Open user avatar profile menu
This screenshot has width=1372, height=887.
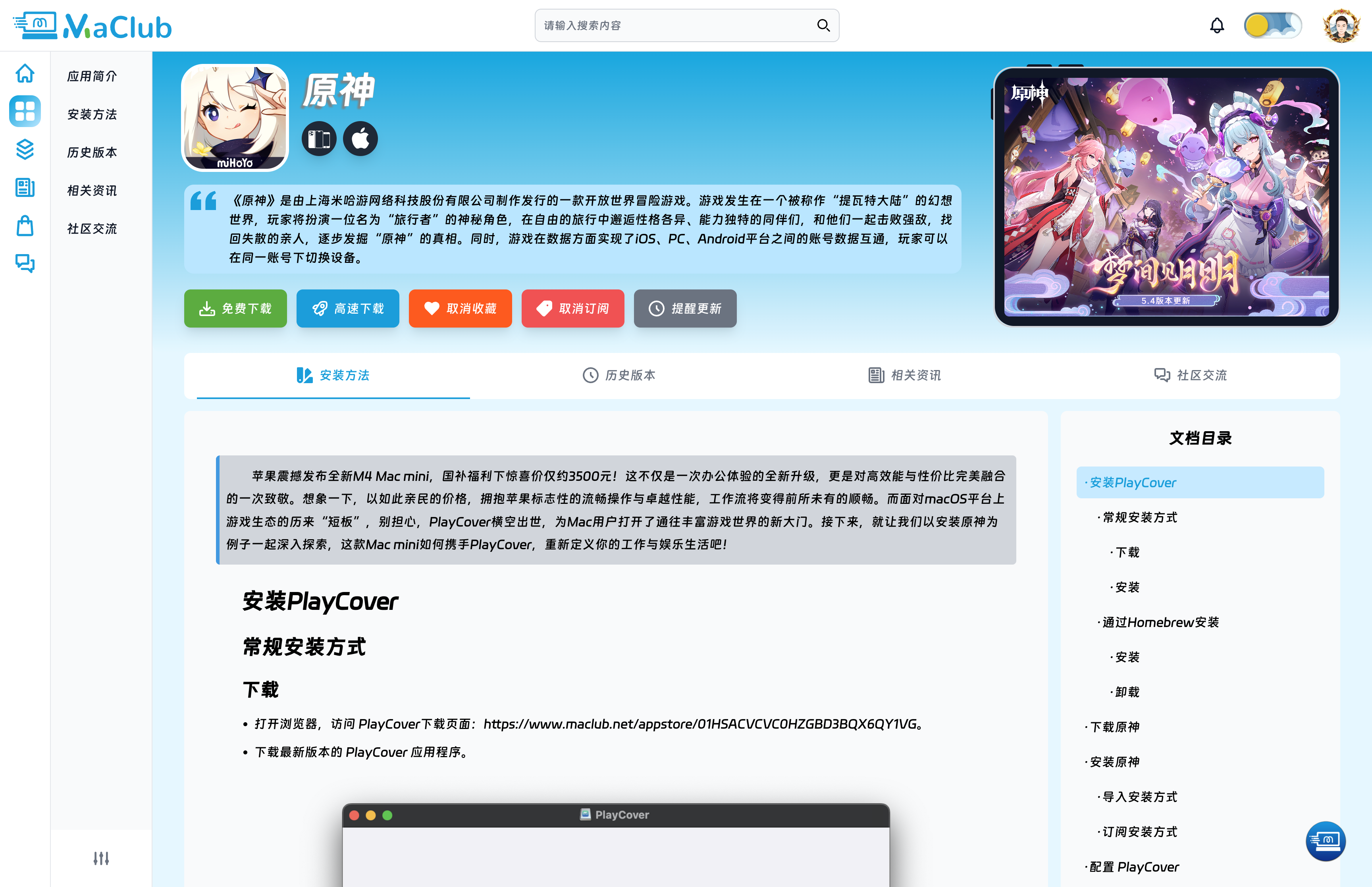tap(1341, 25)
